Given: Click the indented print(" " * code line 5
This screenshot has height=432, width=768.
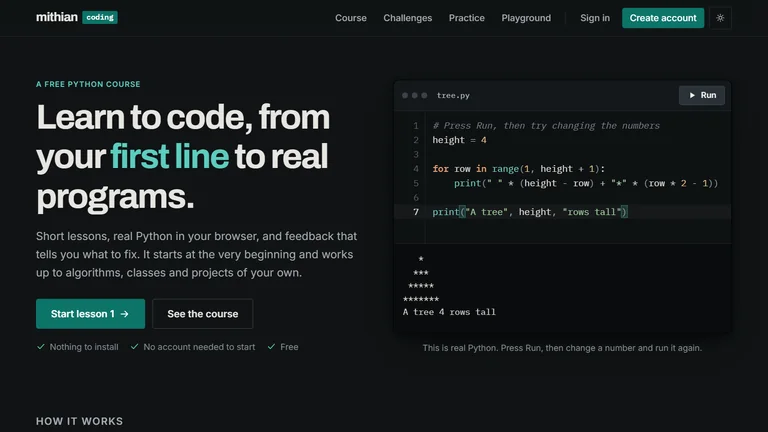Looking at the screenshot, I should click(586, 183).
